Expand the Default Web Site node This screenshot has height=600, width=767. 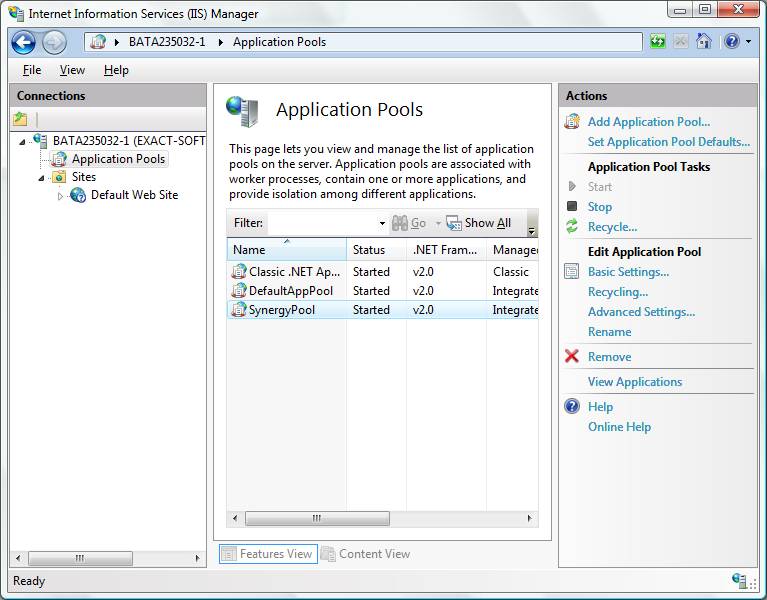coord(60,196)
